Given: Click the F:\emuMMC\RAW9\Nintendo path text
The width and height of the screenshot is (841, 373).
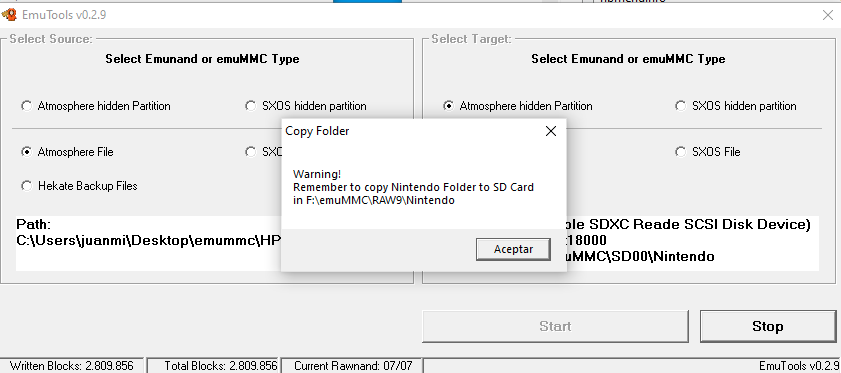Looking at the screenshot, I should (380, 200).
